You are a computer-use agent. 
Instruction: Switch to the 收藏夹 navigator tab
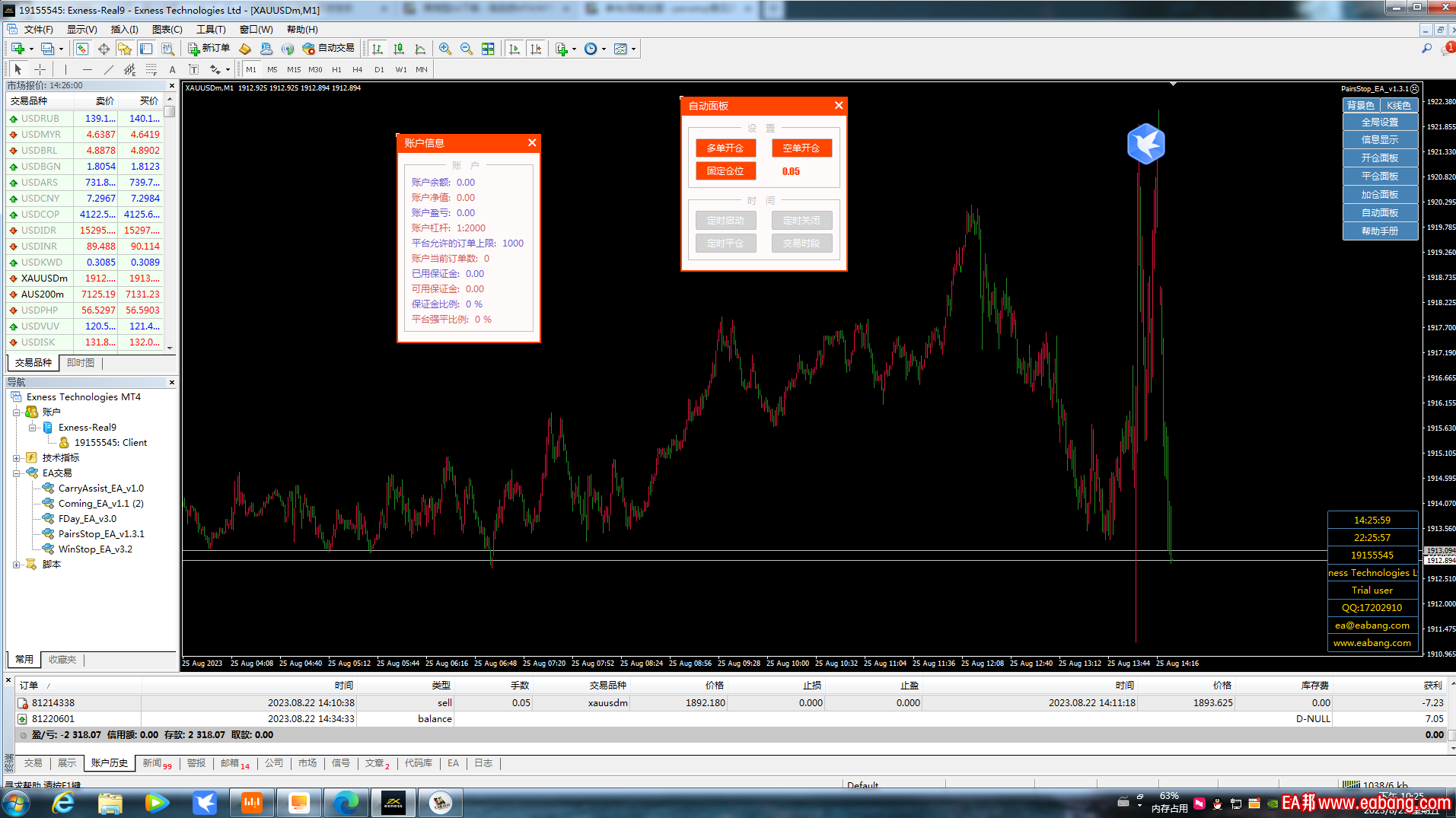point(62,660)
